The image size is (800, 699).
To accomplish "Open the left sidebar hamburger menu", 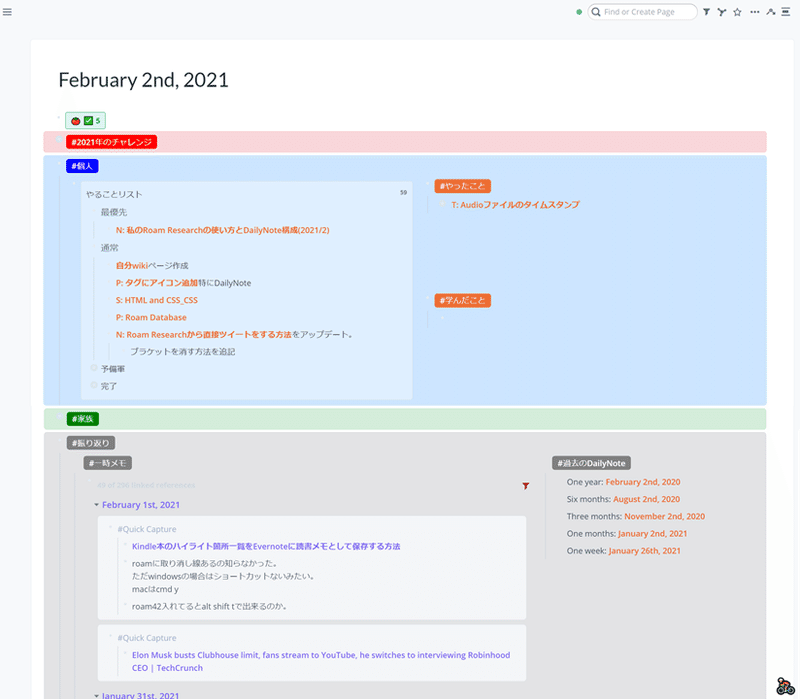I will [x=8, y=11].
